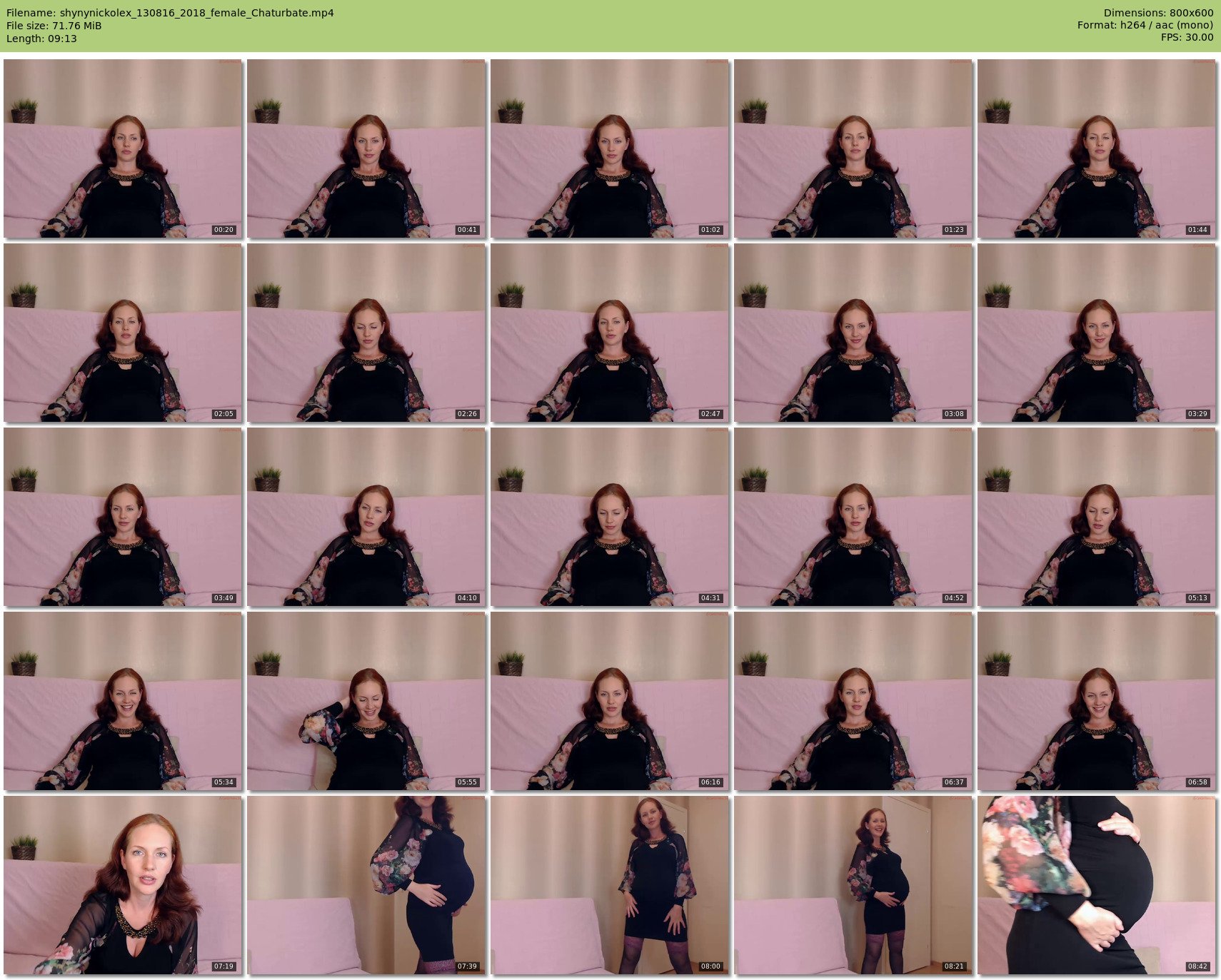The height and width of the screenshot is (980, 1221).
Task: Click the final frame stamped 08:42
Action: click(1097, 885)
